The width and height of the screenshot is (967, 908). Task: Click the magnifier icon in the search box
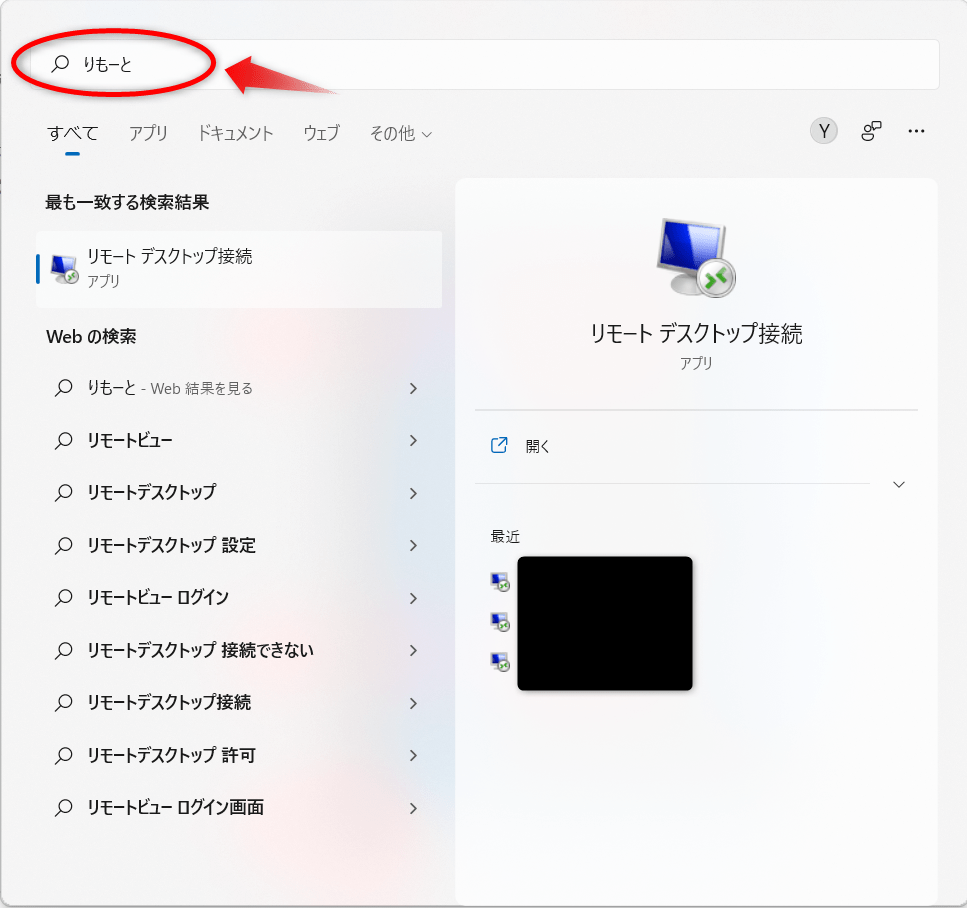[60, 64]
